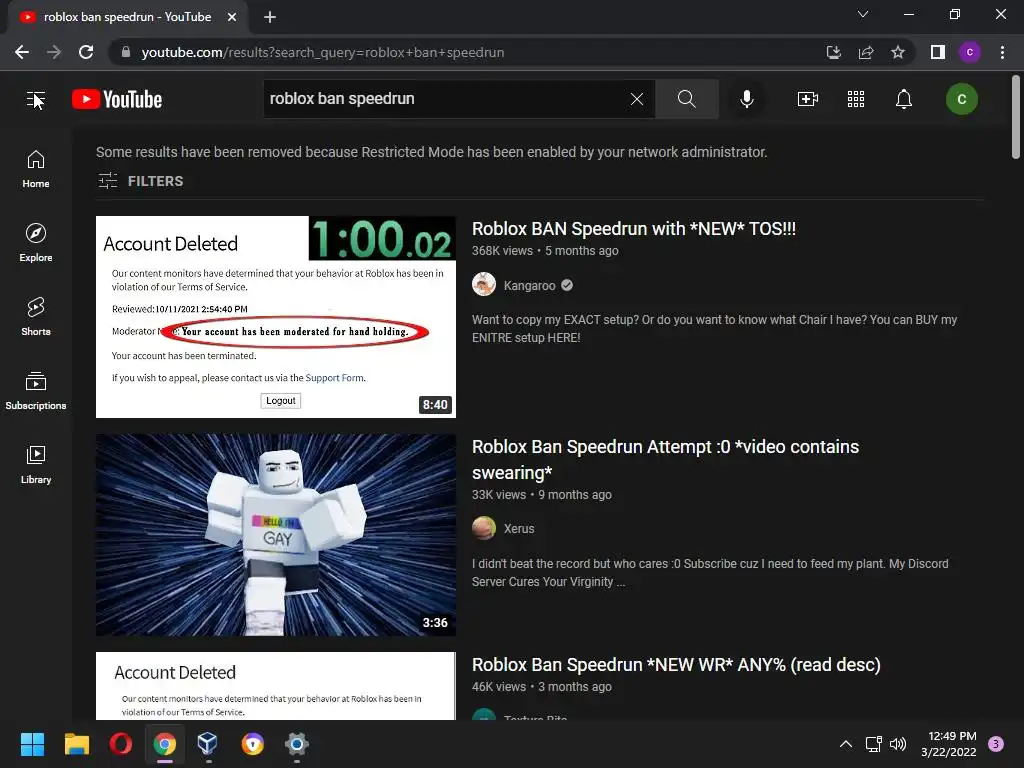Open the tab search chevron dropdown
1024x768 pixels.
[863, 14]
